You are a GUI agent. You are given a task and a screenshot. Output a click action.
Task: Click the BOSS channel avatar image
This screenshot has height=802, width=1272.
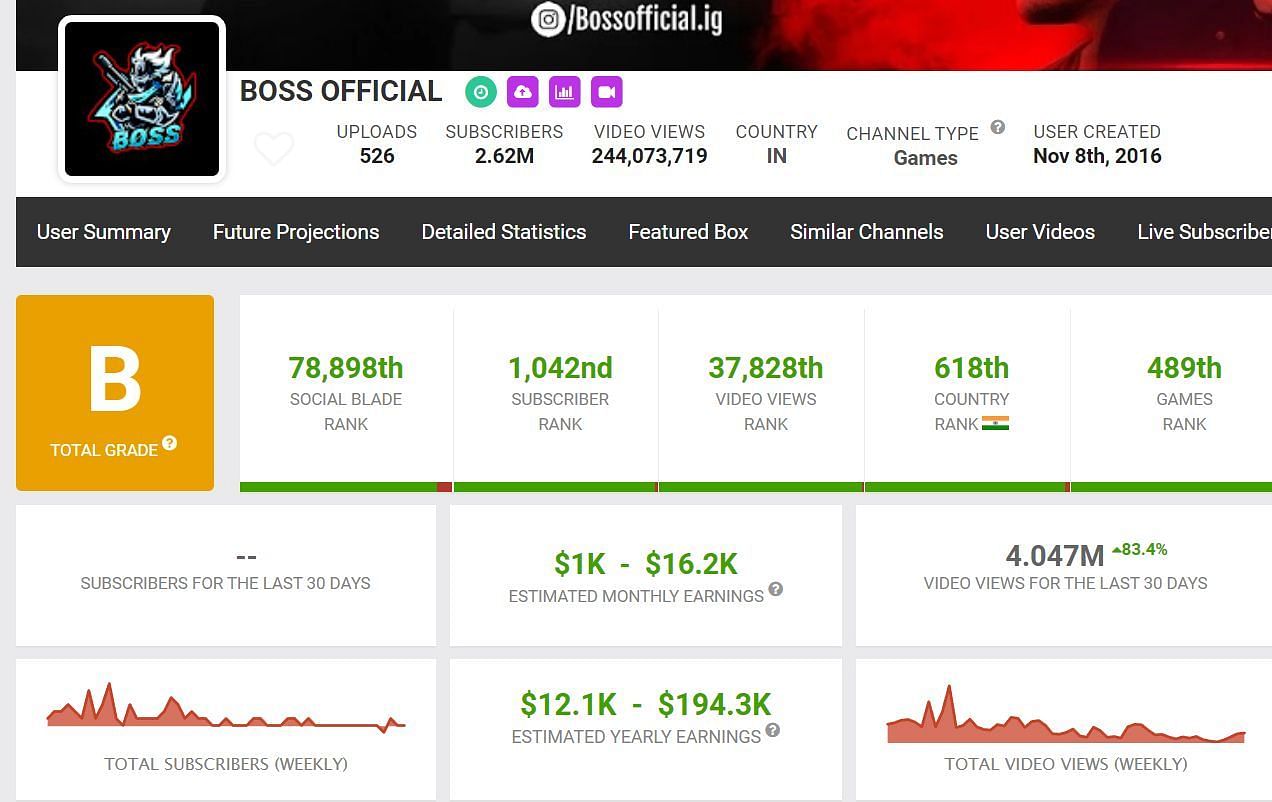[142, 99]
